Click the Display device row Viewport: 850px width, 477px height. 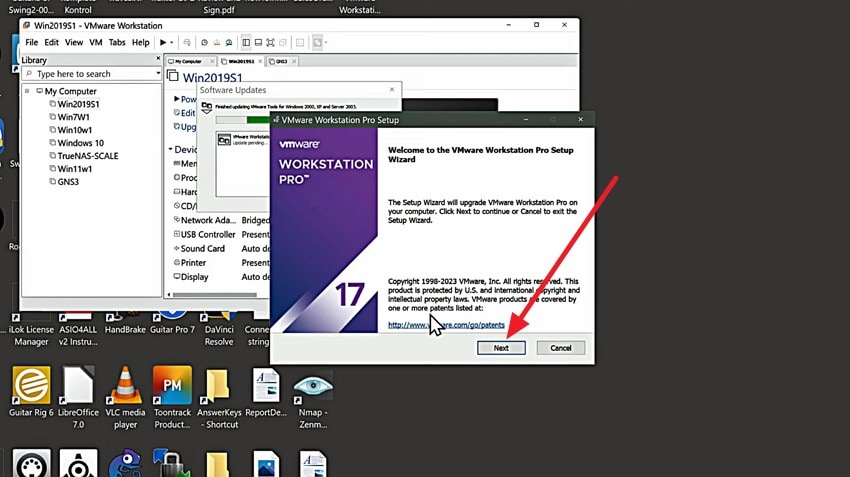[221, 276]
